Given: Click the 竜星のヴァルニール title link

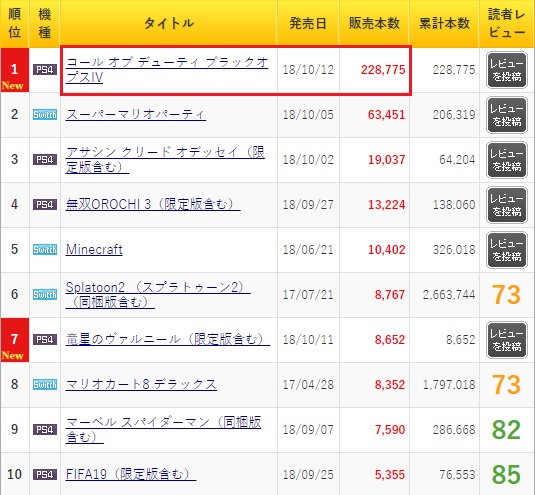Looking at the screenshot, I should click(168, 339).
